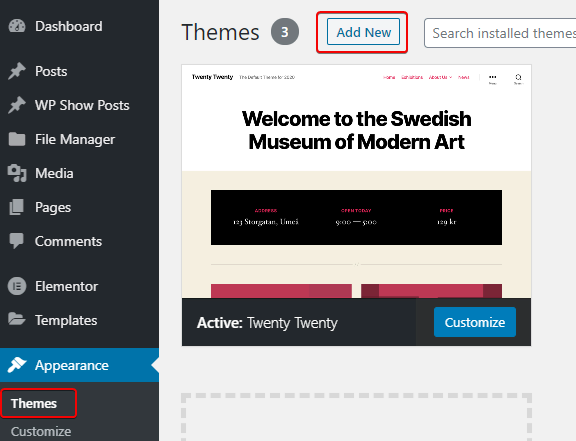Open the Themes submenu item
Image resolution: width=576 pixels, height=441 pixels.
pos(34,404)
